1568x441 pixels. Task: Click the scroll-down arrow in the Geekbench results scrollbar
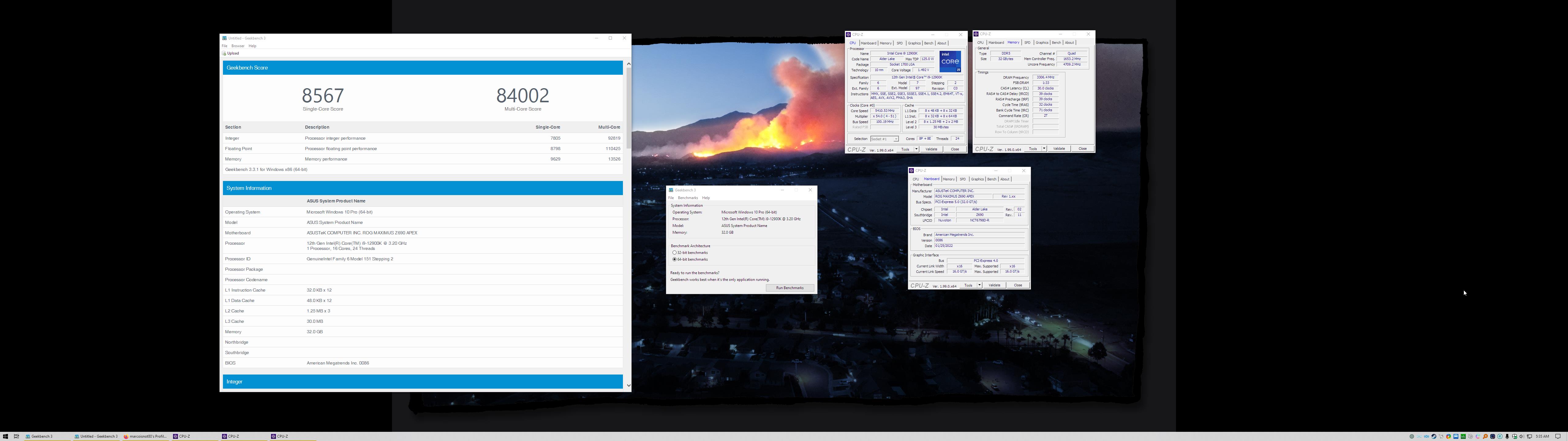coord(629,386)
